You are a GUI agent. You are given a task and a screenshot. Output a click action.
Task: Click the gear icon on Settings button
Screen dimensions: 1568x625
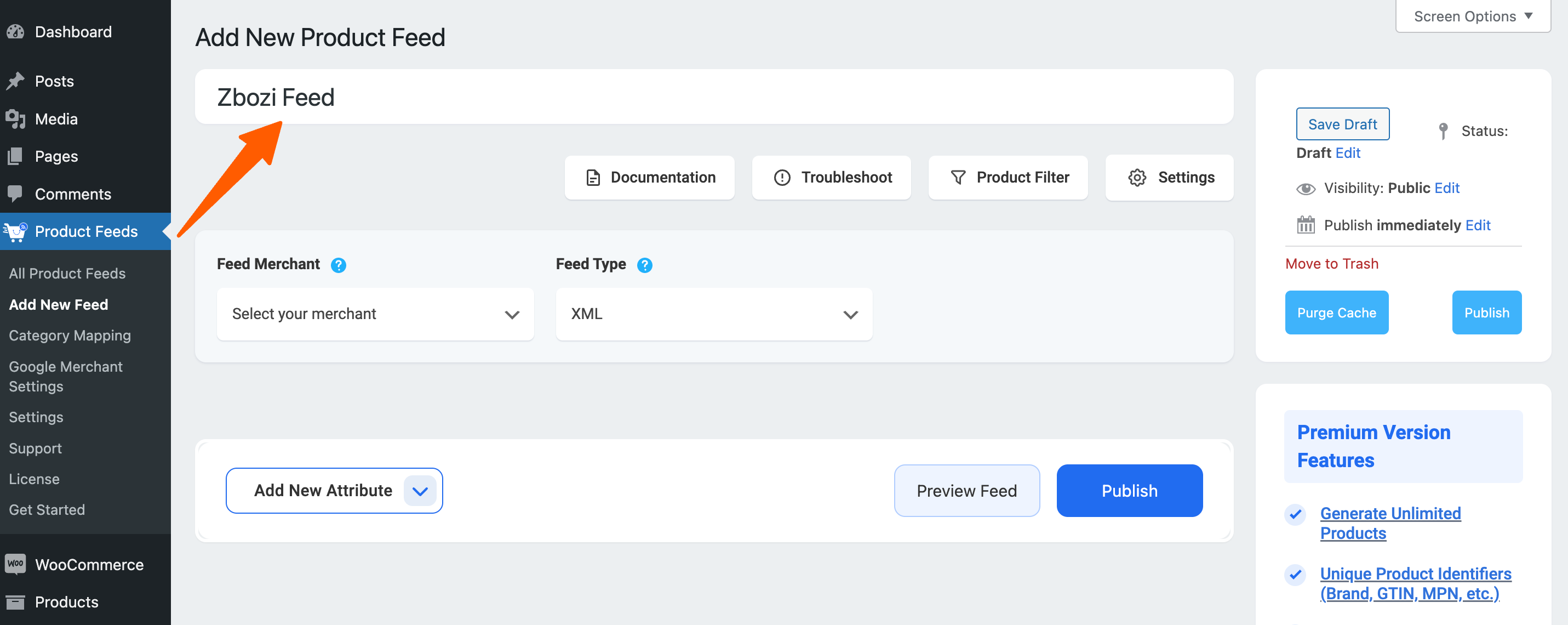[x=1137, y=177]
